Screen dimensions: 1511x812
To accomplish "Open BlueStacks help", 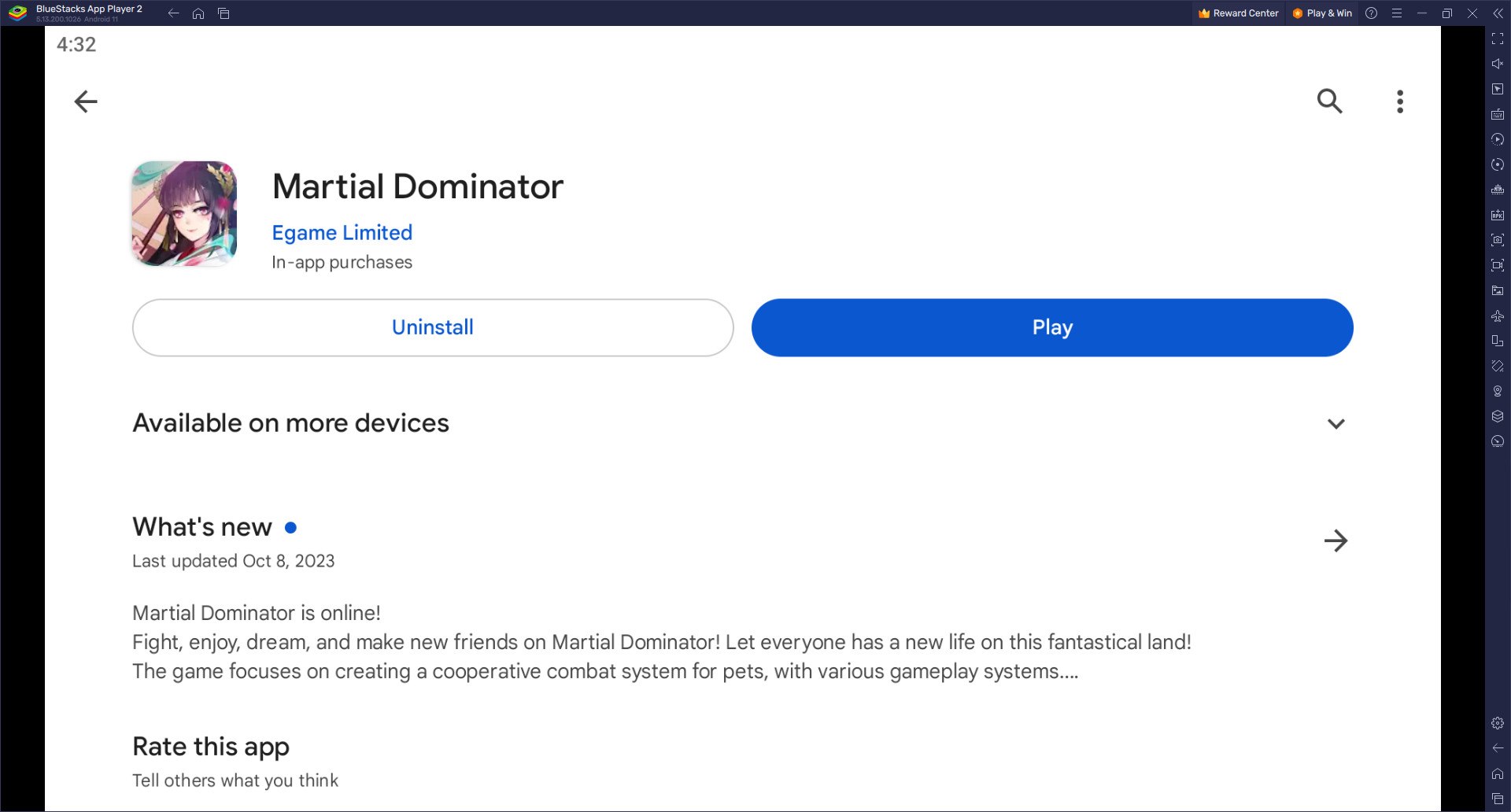I will coord(1372,13).
